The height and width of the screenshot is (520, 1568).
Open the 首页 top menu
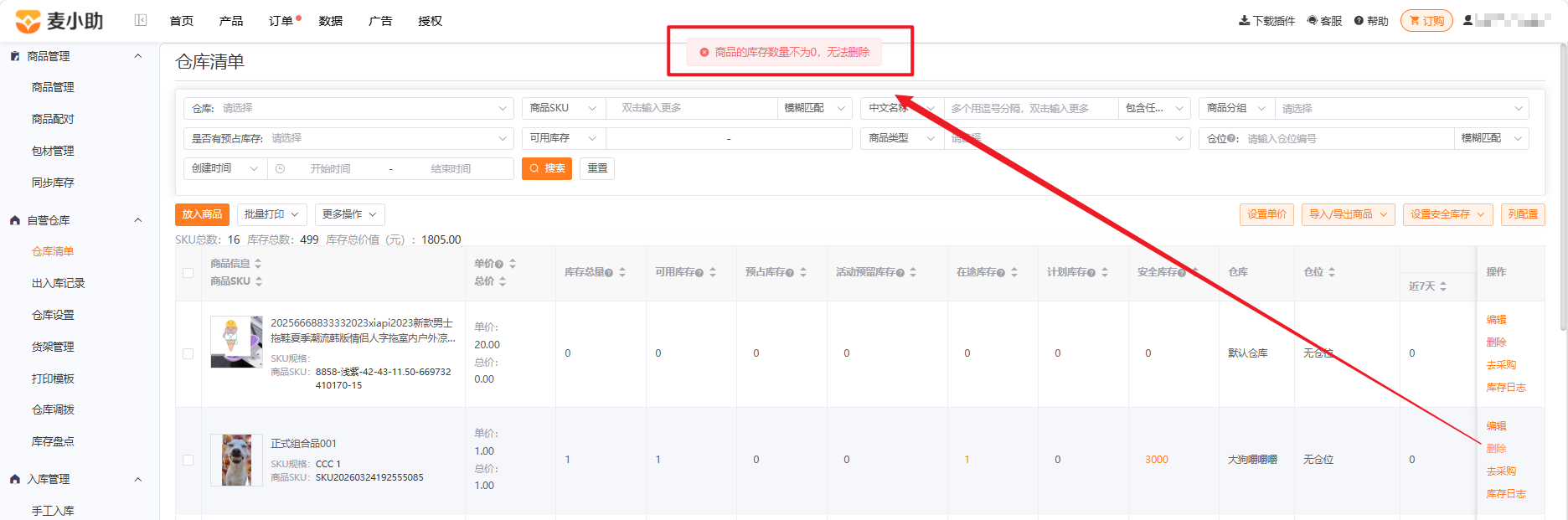coord(182,21)
